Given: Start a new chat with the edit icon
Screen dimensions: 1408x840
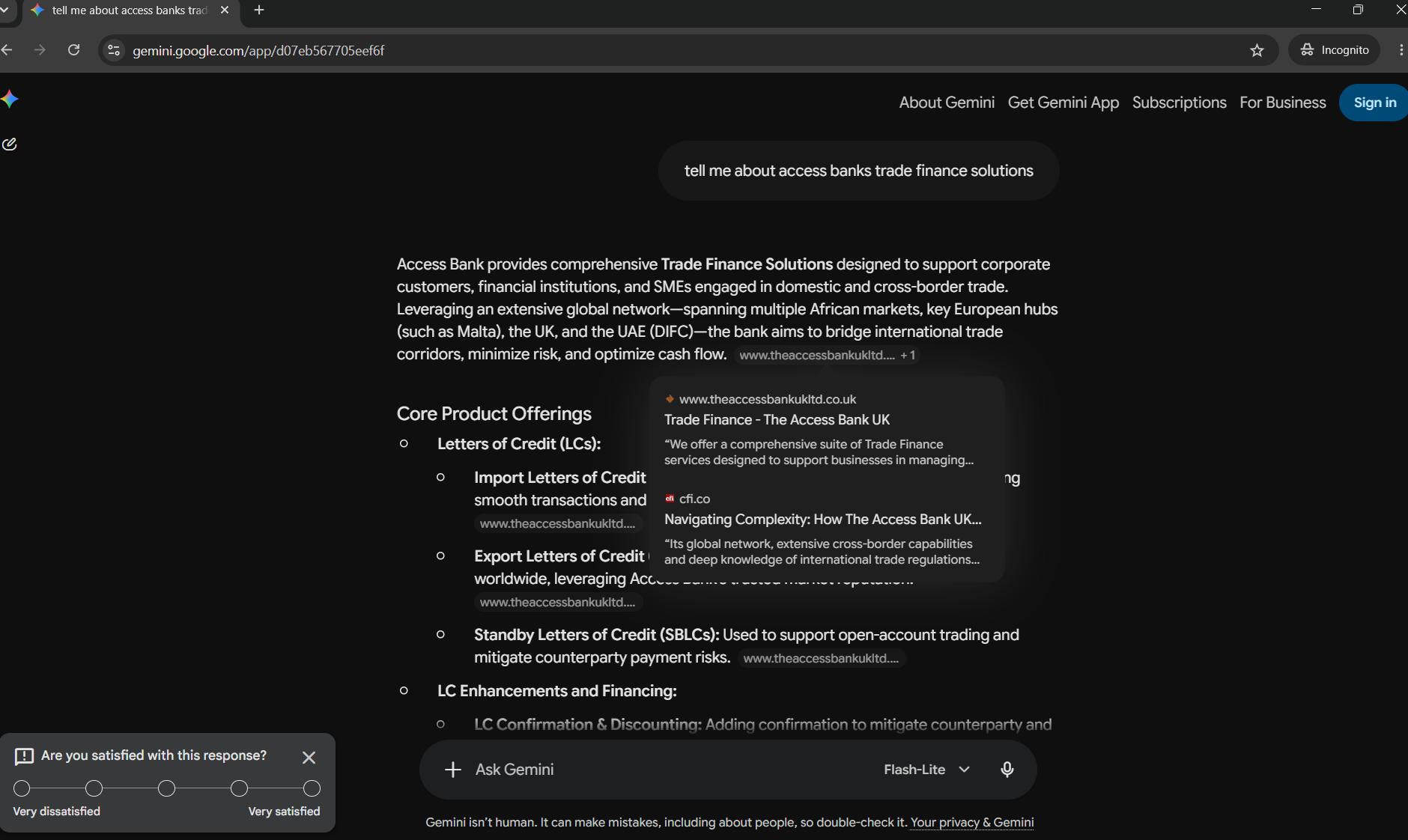Looking at the screenshot, I should [10, 144].
